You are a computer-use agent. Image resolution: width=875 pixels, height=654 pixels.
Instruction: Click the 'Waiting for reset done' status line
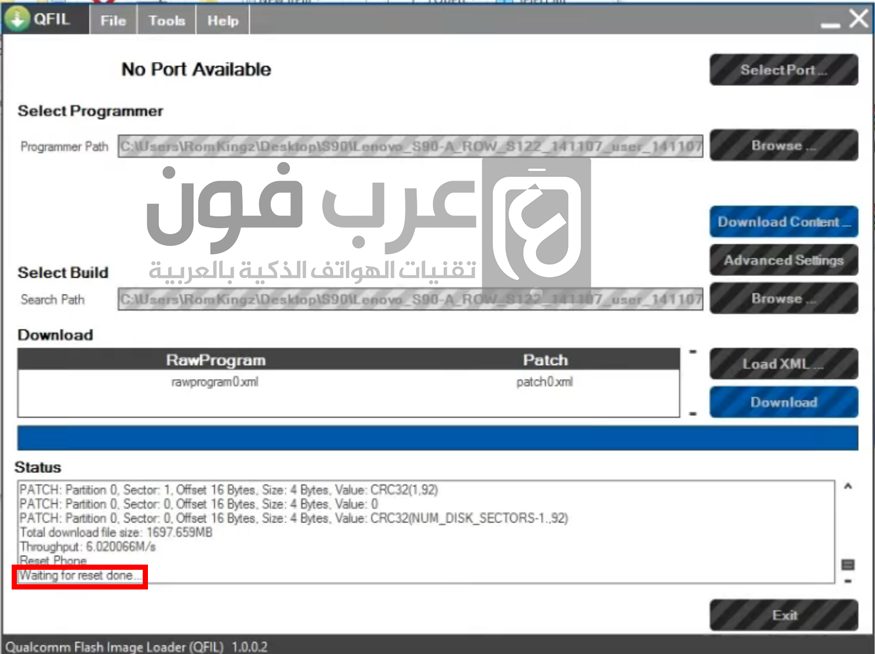pyautogui.click(x=80, y=575)
